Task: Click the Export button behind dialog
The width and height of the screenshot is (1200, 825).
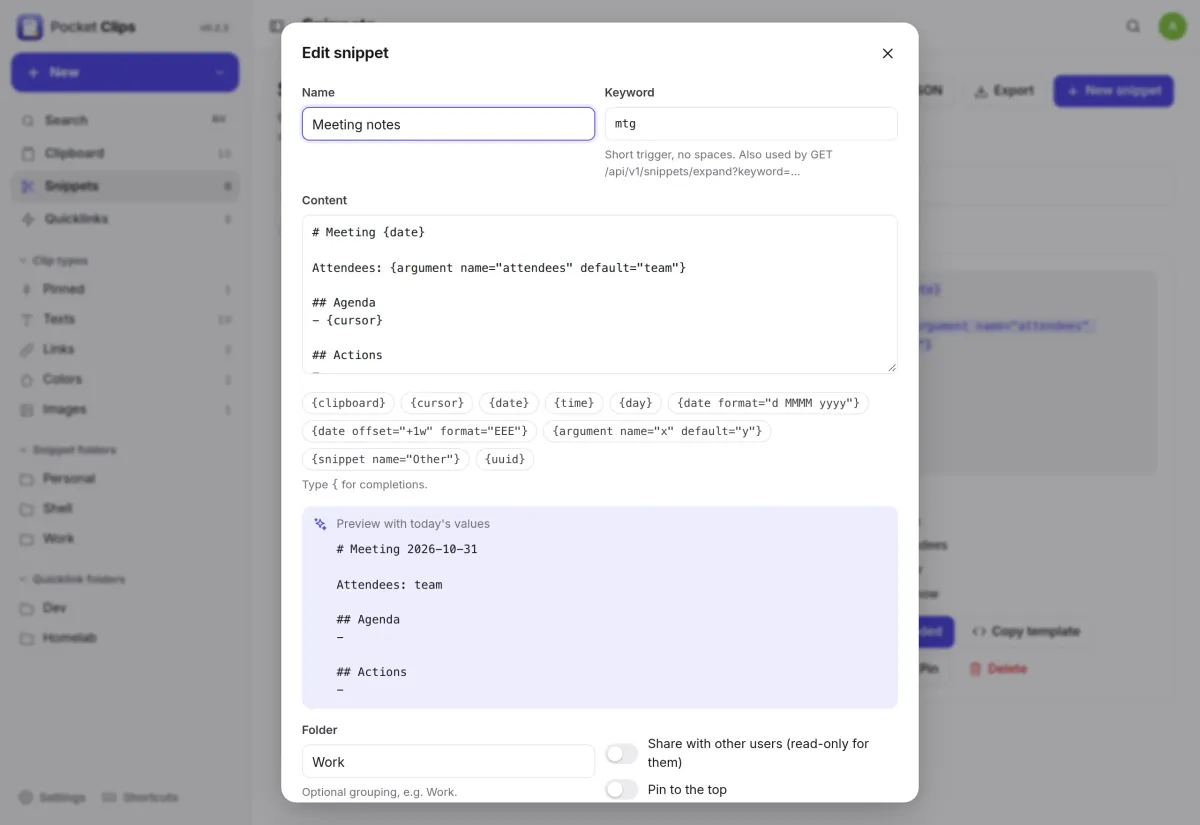Action: 1004,91
